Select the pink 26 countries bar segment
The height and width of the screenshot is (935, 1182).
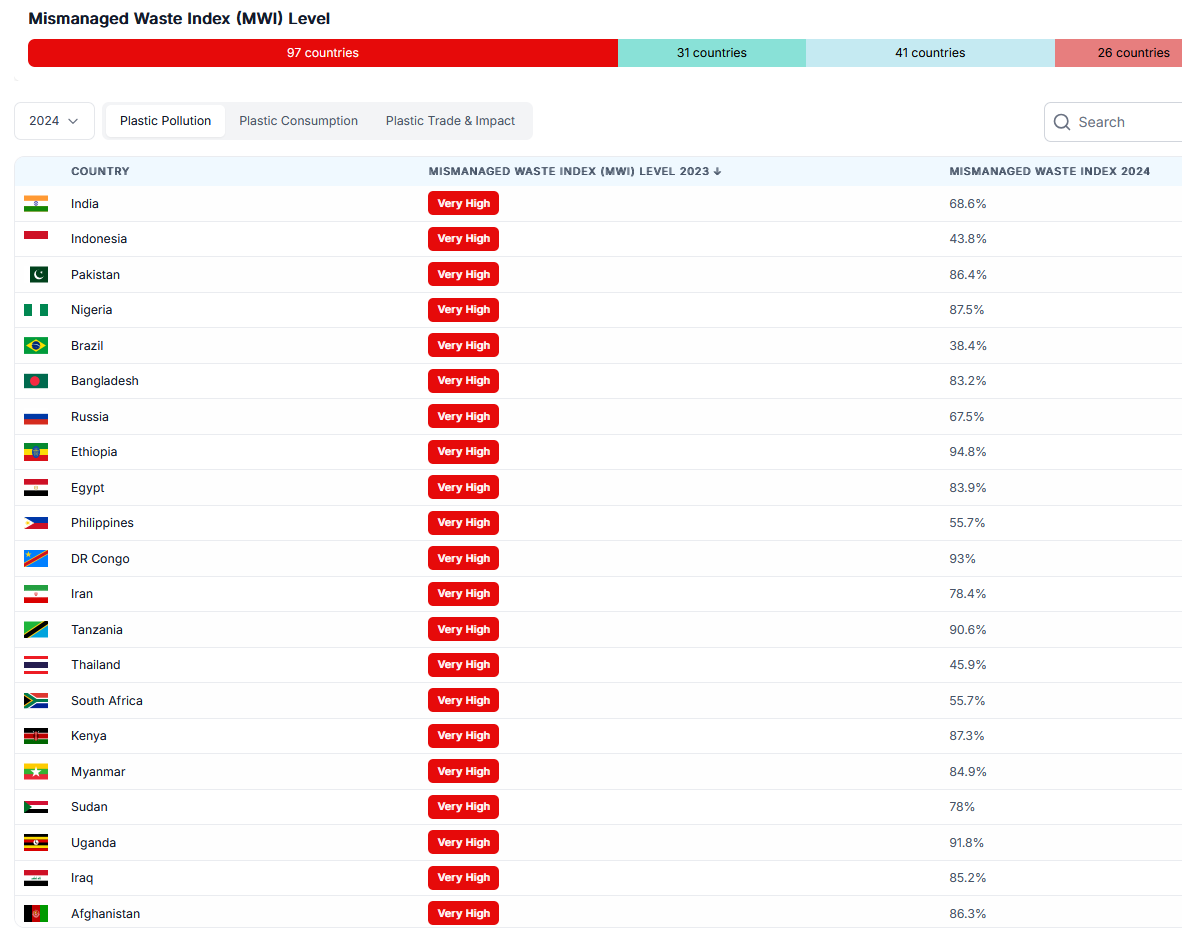click(1119, 53)
